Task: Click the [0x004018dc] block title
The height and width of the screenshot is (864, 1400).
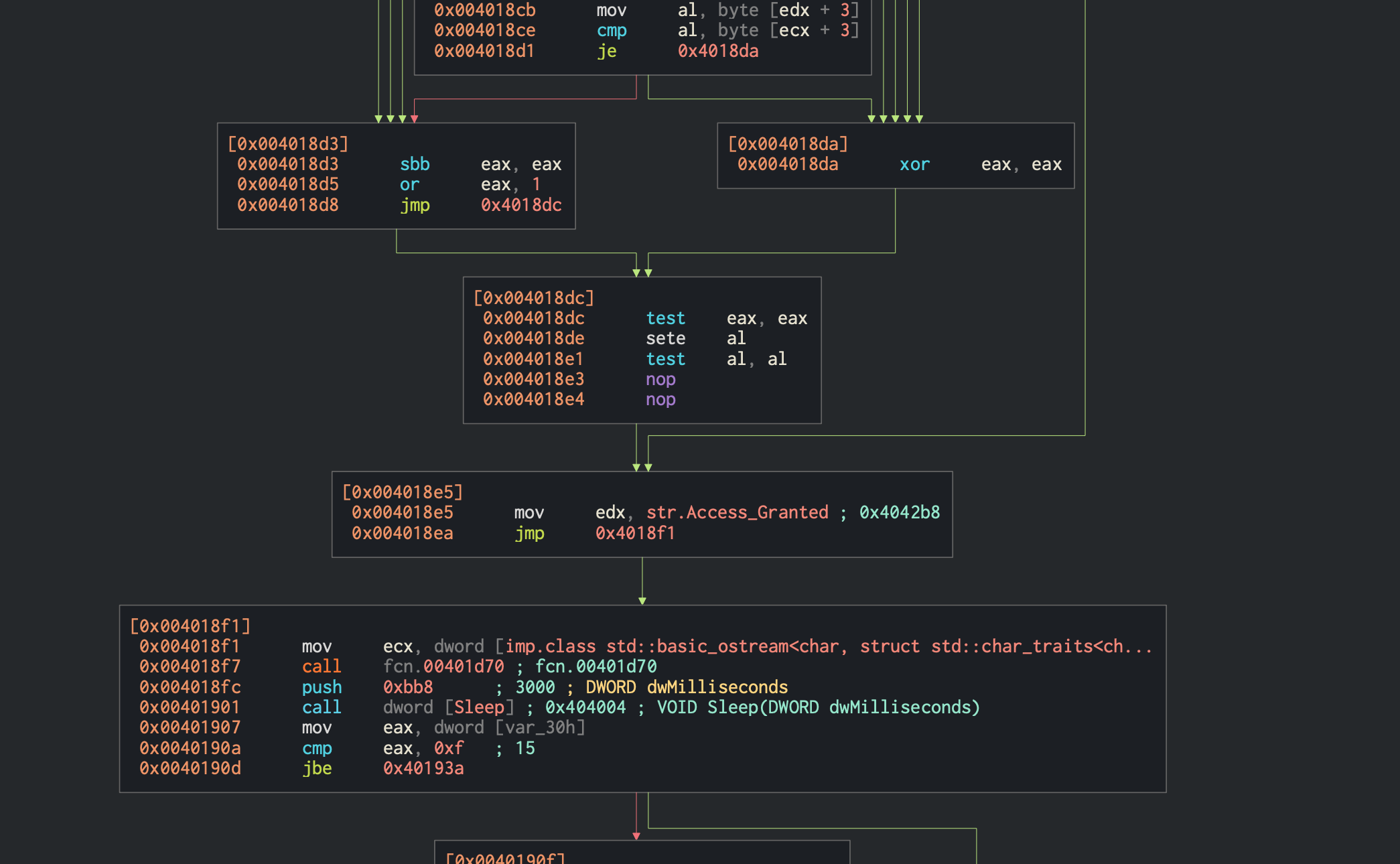Action: pos(534,298)
